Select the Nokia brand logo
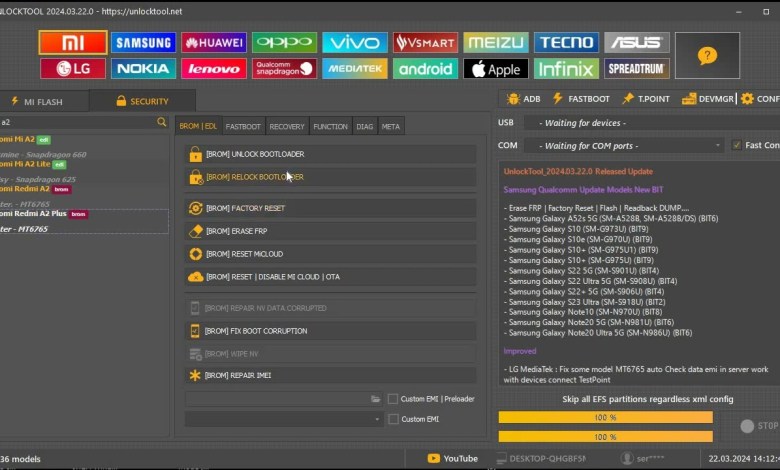Image resolution: width=780 pixels, height=470 pixels. (143, 69)
